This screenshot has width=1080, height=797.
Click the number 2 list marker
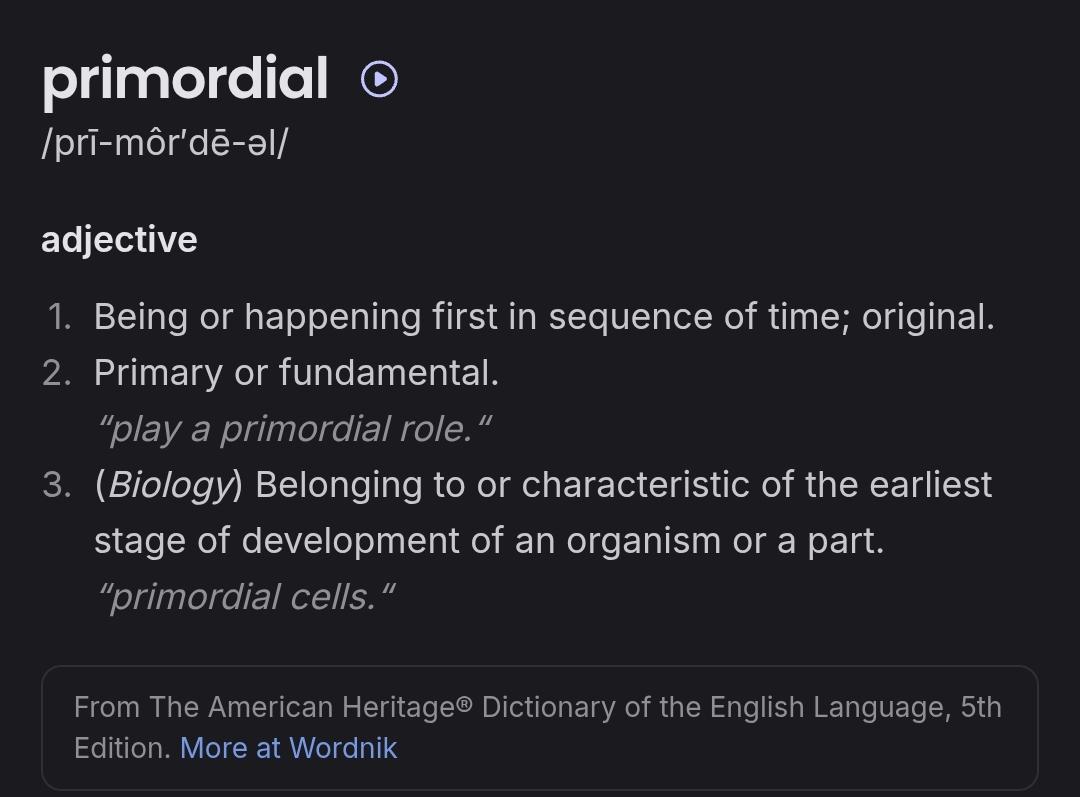[x=57, y=373]
